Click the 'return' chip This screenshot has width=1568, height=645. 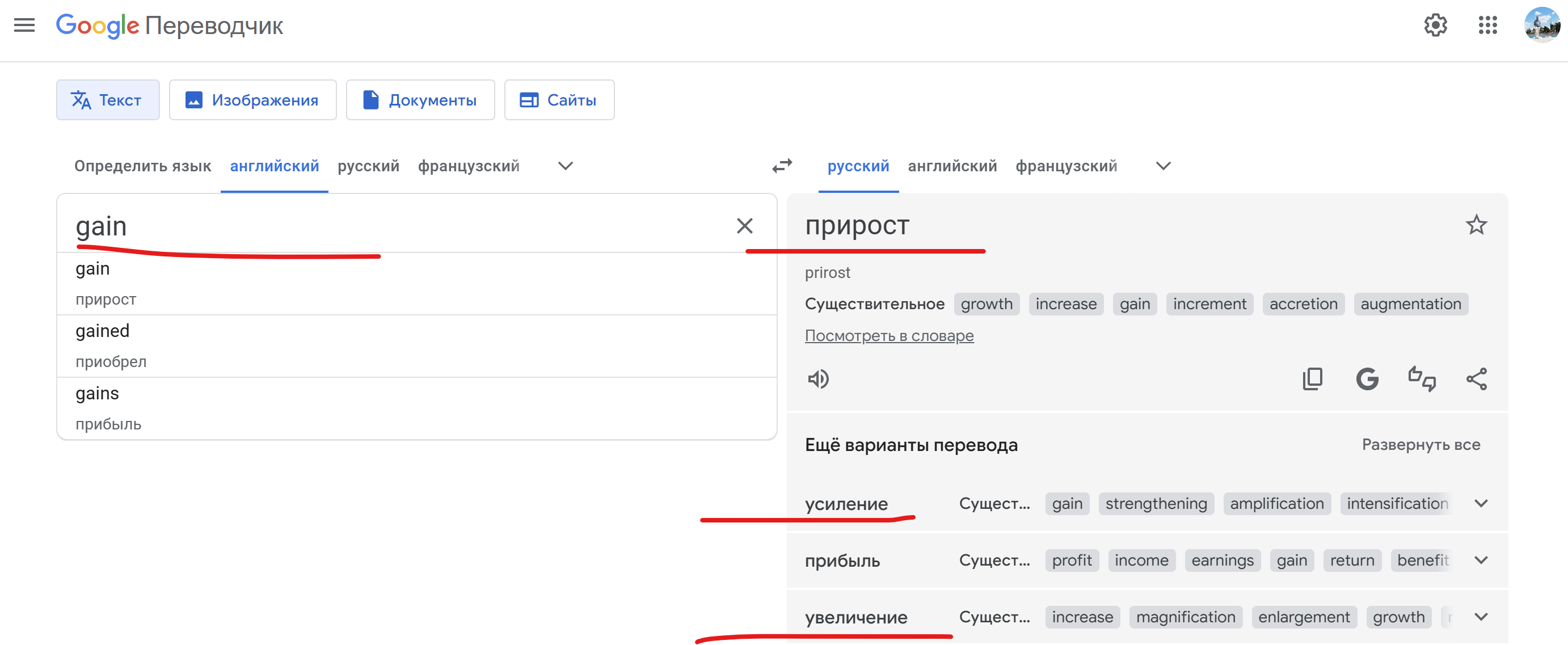point(1352,560)
